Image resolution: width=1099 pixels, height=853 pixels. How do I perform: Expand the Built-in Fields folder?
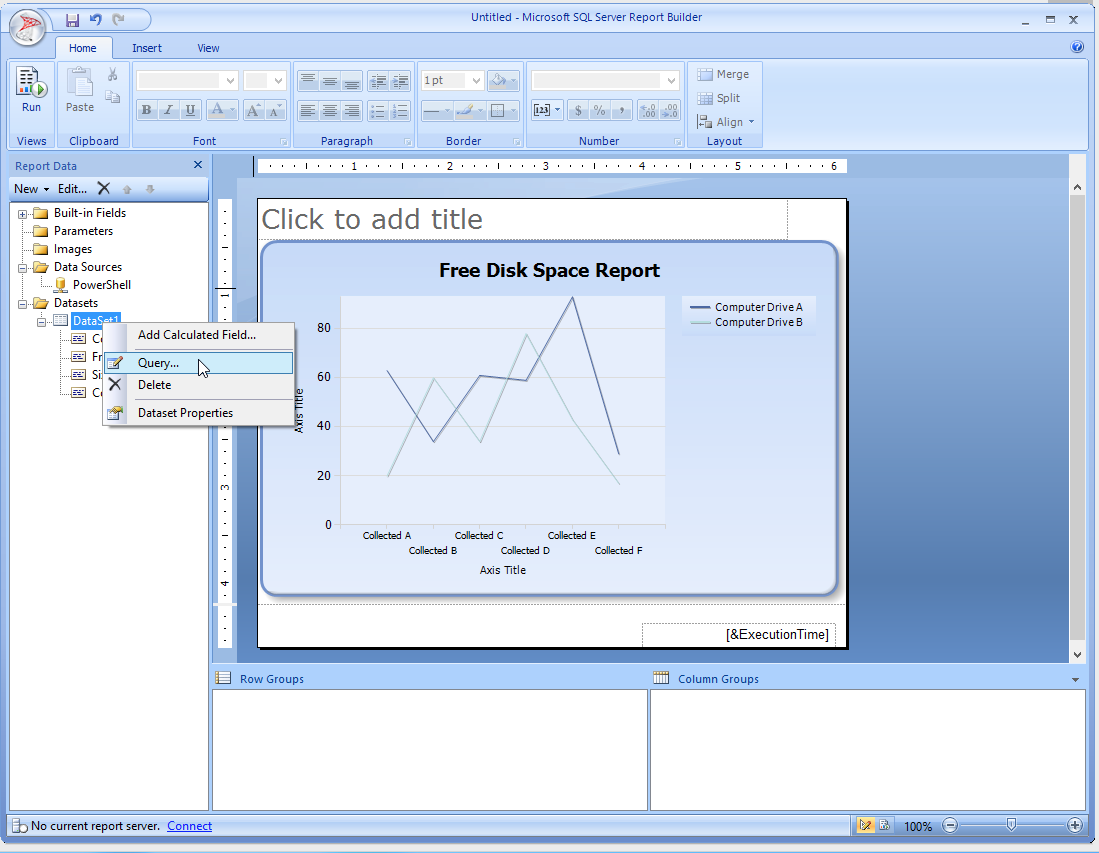(x=23, y=214)
